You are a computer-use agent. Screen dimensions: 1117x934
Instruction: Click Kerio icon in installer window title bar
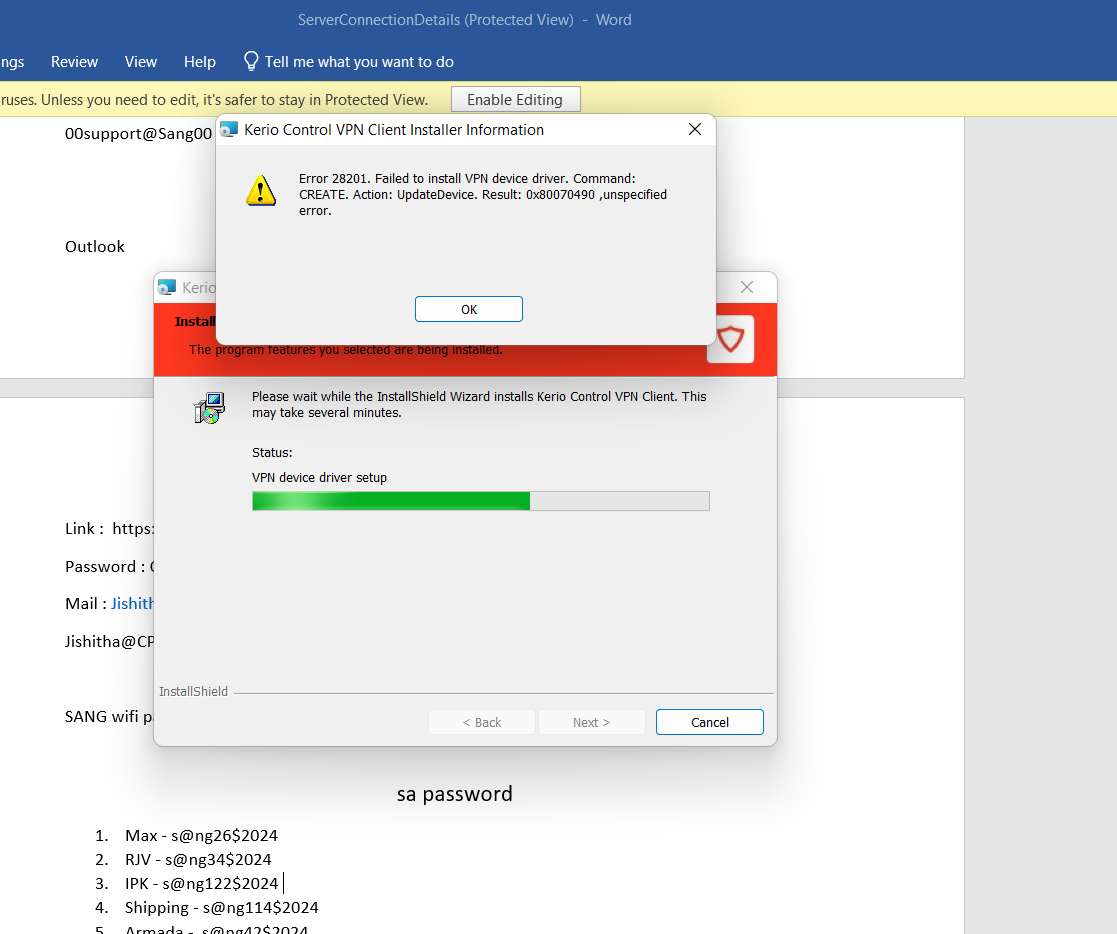(167, 288)
